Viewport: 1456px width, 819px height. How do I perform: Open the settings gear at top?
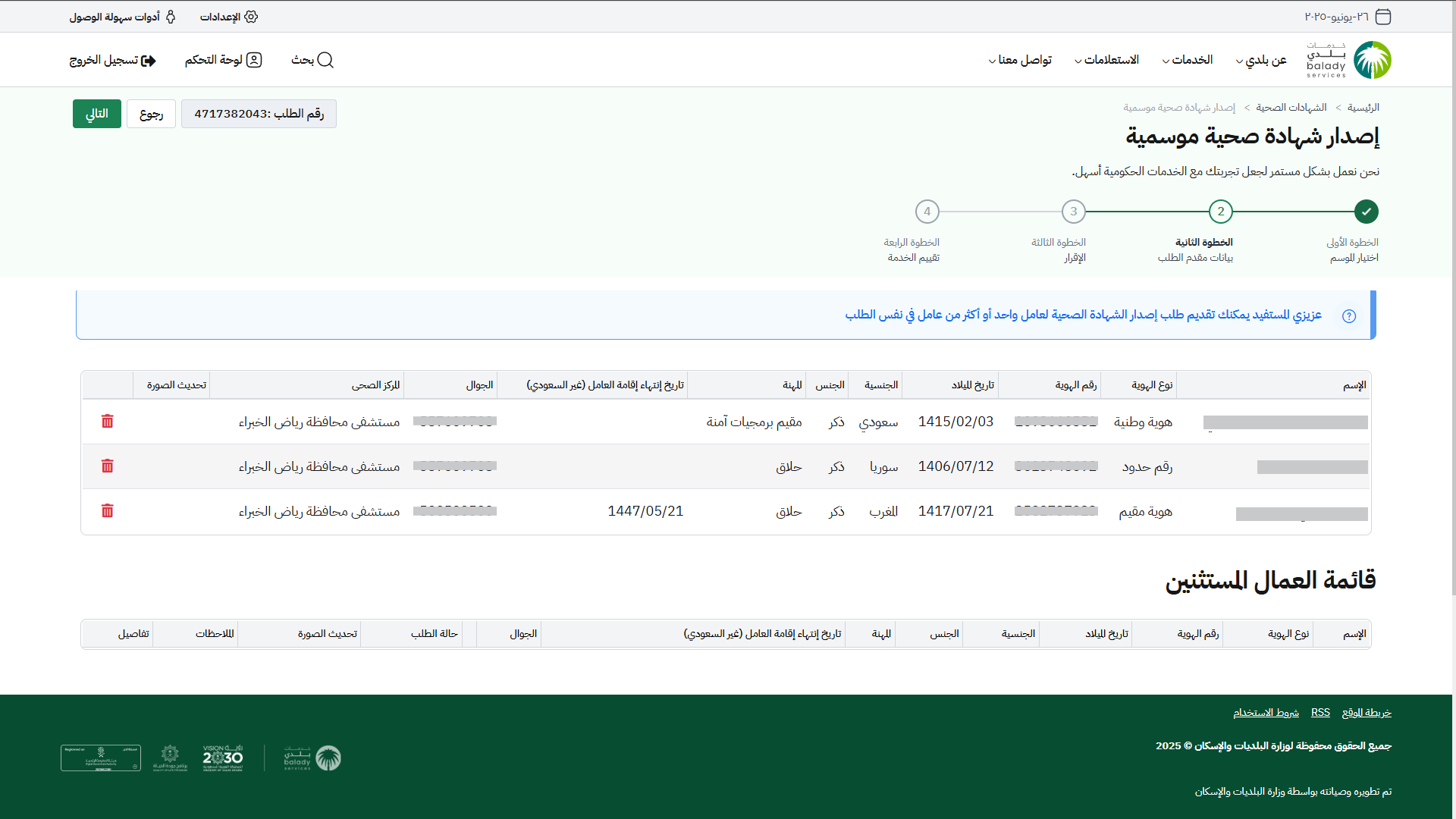(251, 17)
